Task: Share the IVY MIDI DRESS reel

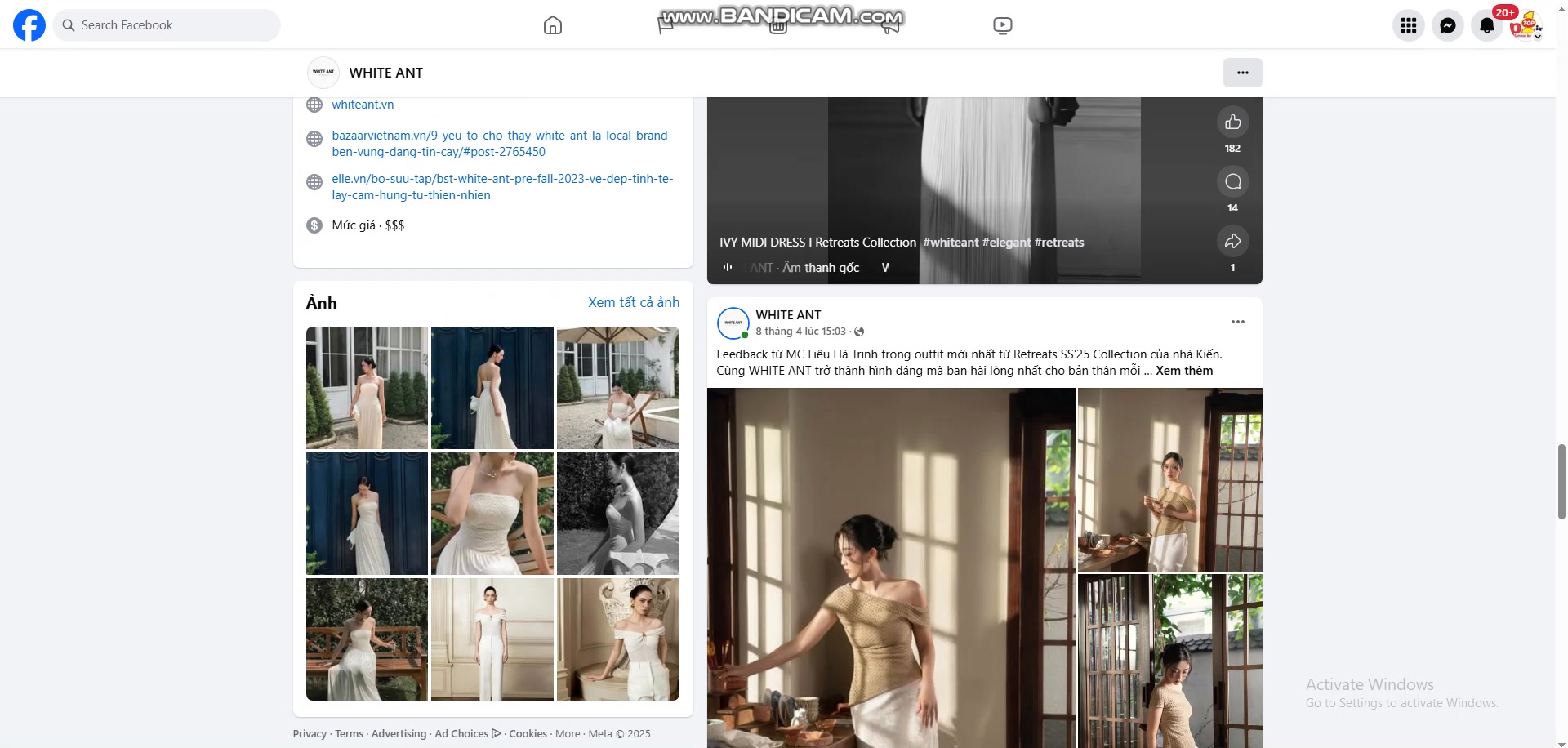Action: point(1232,241)
